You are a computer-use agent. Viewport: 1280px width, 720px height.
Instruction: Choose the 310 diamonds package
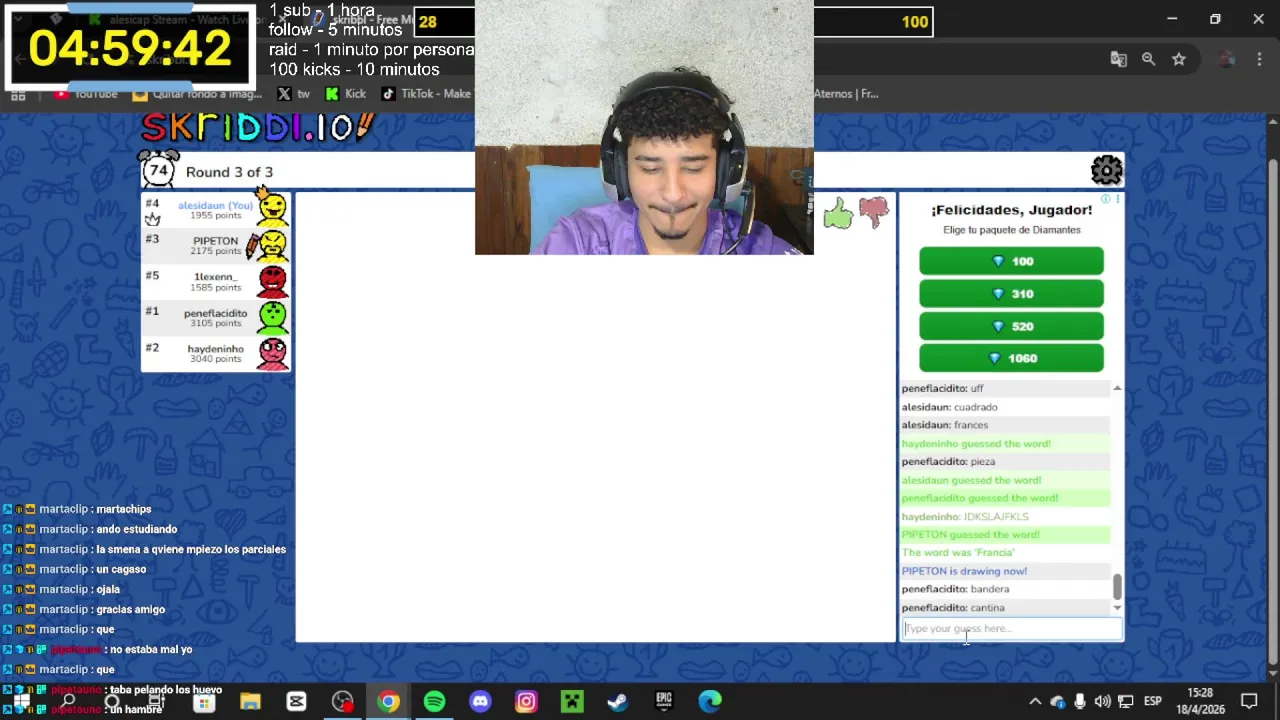tap(1011, 293)
